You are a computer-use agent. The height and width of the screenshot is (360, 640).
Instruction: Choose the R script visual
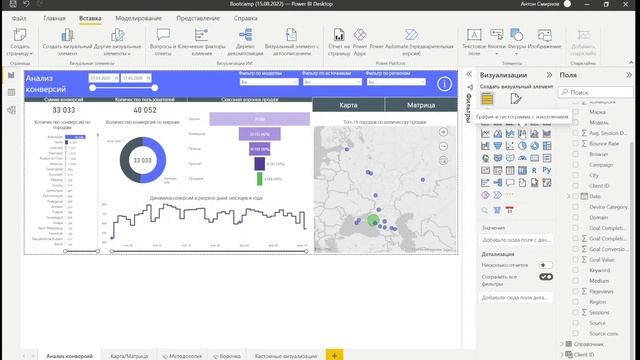click(534, 170)
